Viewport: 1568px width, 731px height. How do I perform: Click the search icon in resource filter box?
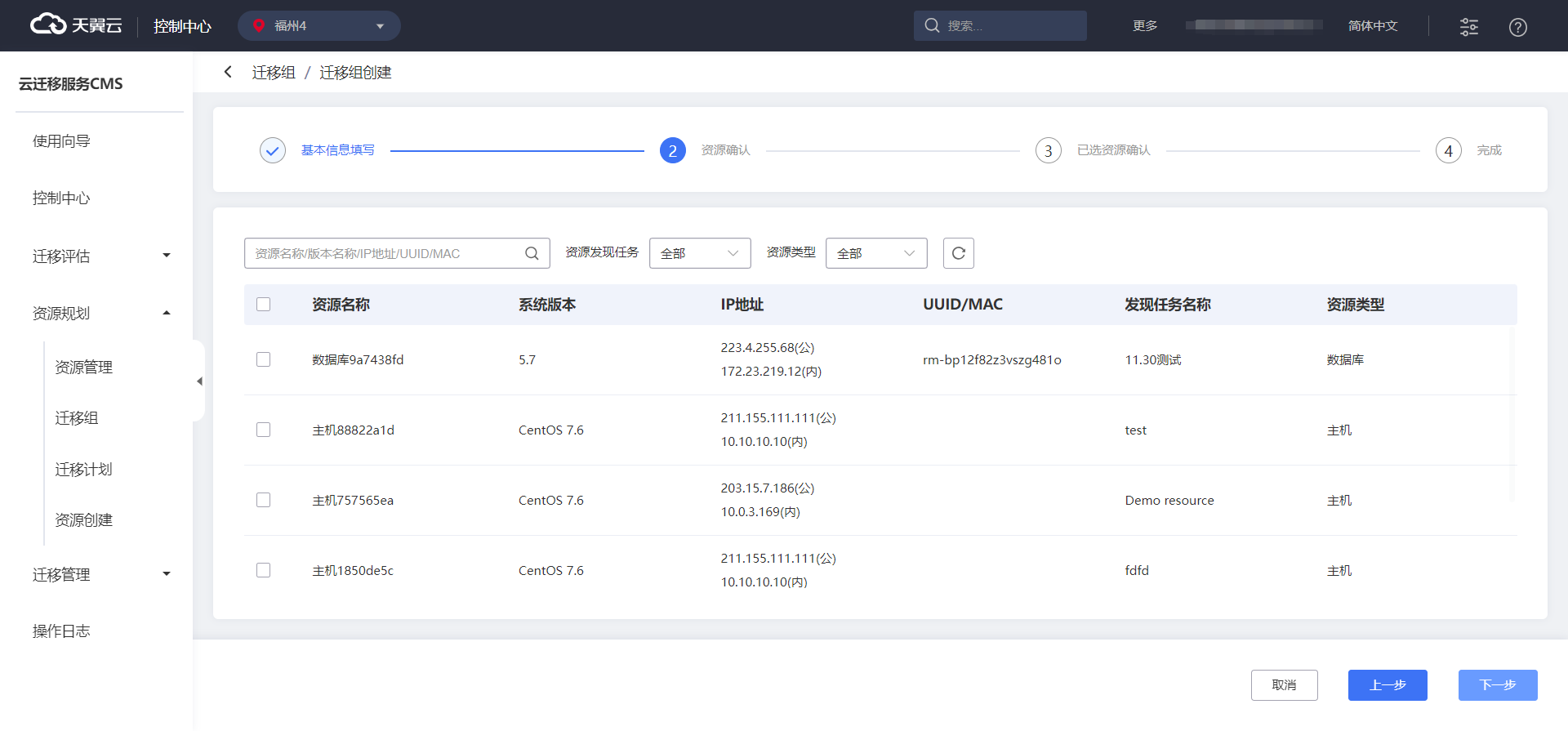click(x=532, y=253)
